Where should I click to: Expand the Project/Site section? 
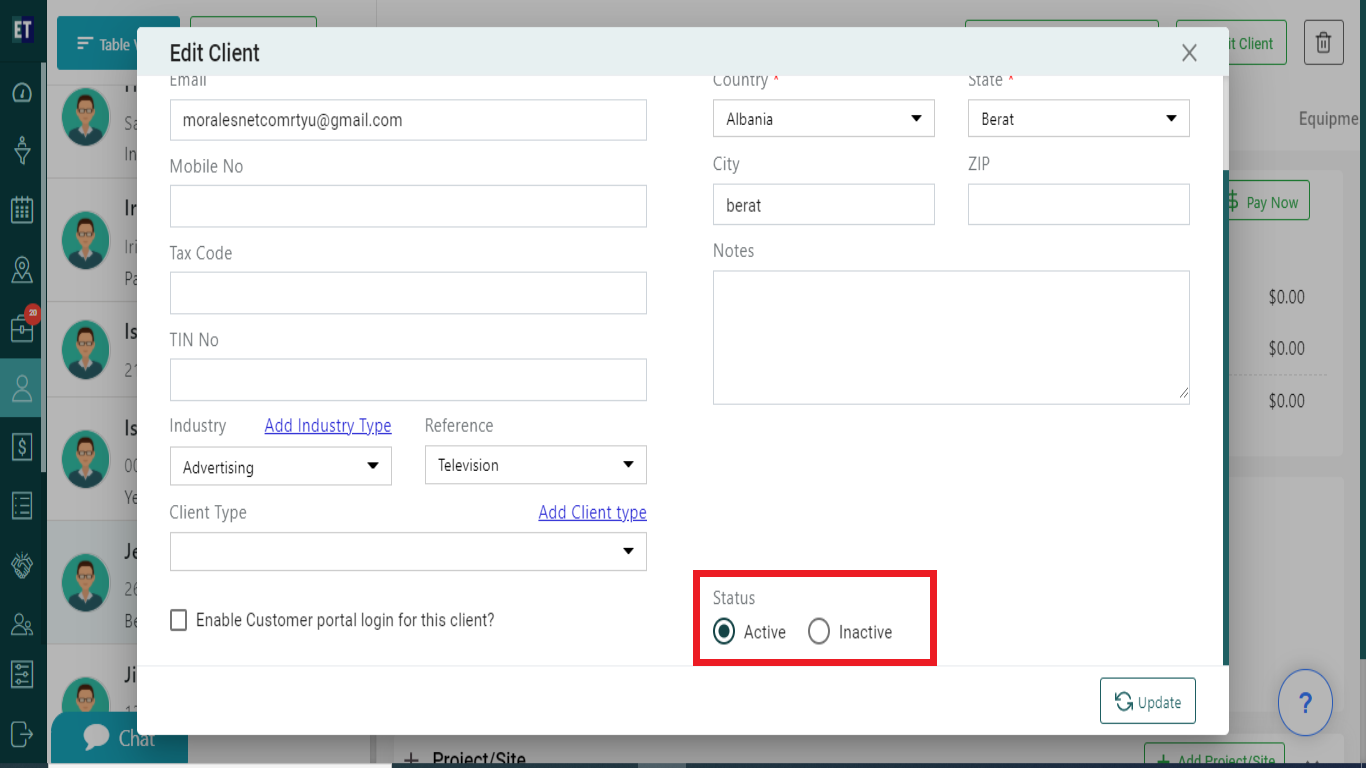point(411,759)
